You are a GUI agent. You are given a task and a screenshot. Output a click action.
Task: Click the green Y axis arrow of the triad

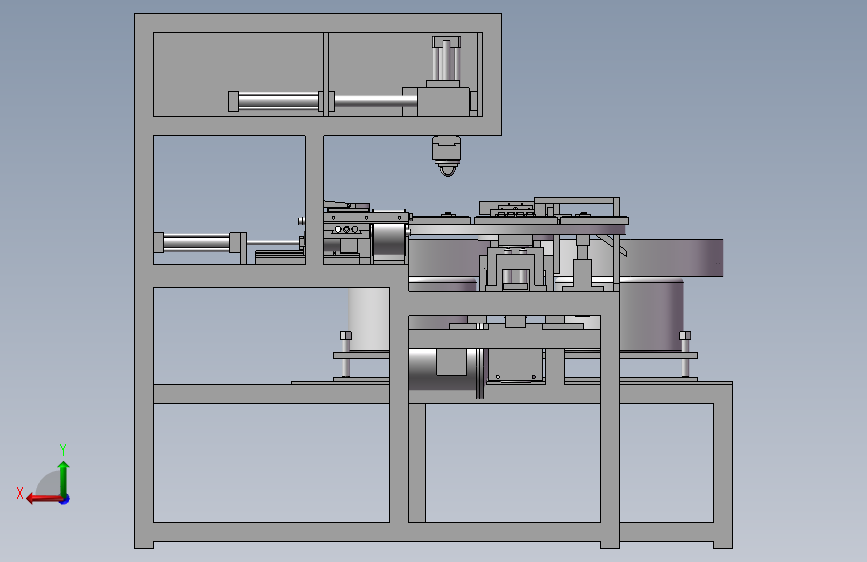64,478
